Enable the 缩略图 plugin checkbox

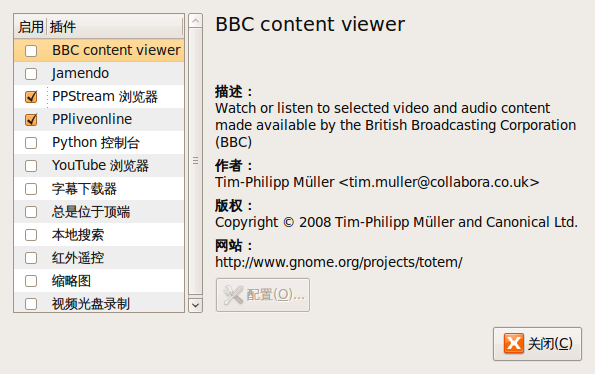pos(31,281)
